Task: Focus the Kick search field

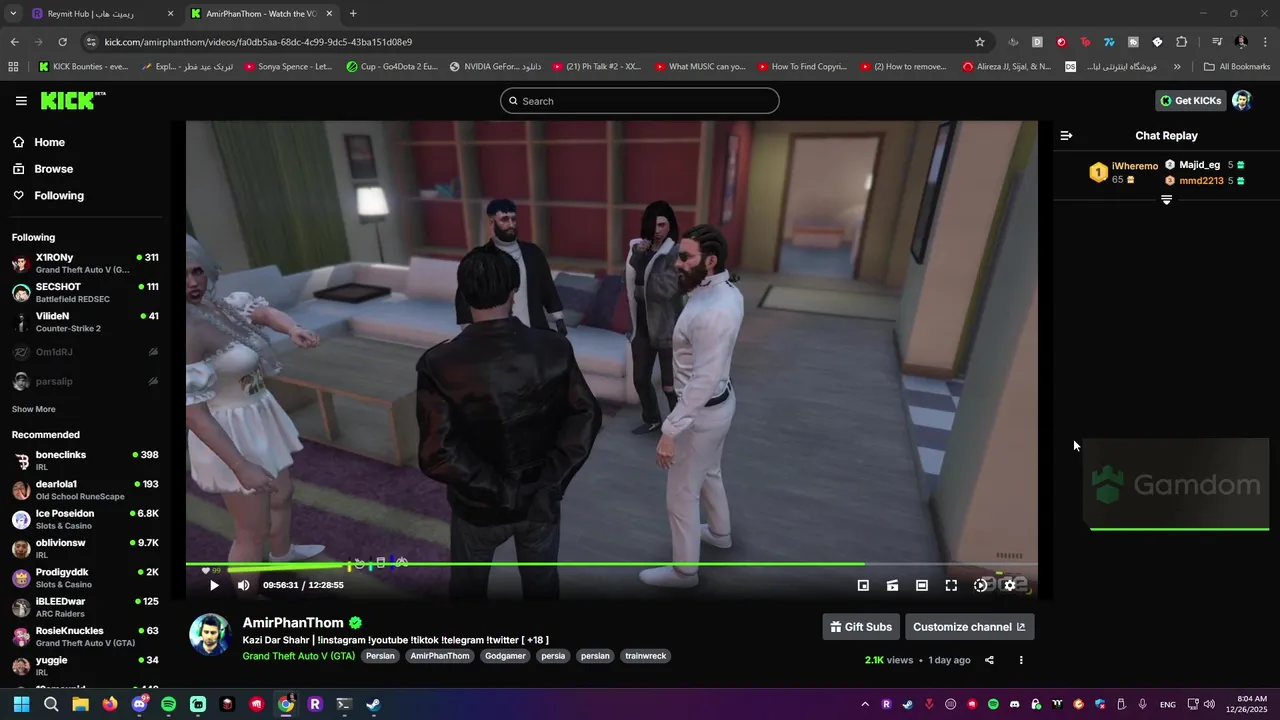Action: pos(640,101)
